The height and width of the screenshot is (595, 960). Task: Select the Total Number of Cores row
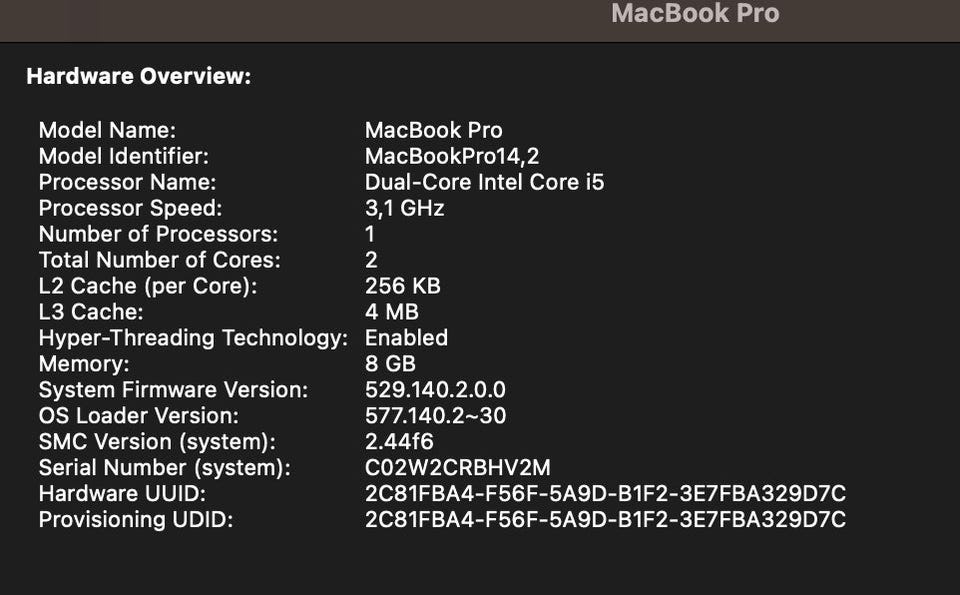pos(208,260)
